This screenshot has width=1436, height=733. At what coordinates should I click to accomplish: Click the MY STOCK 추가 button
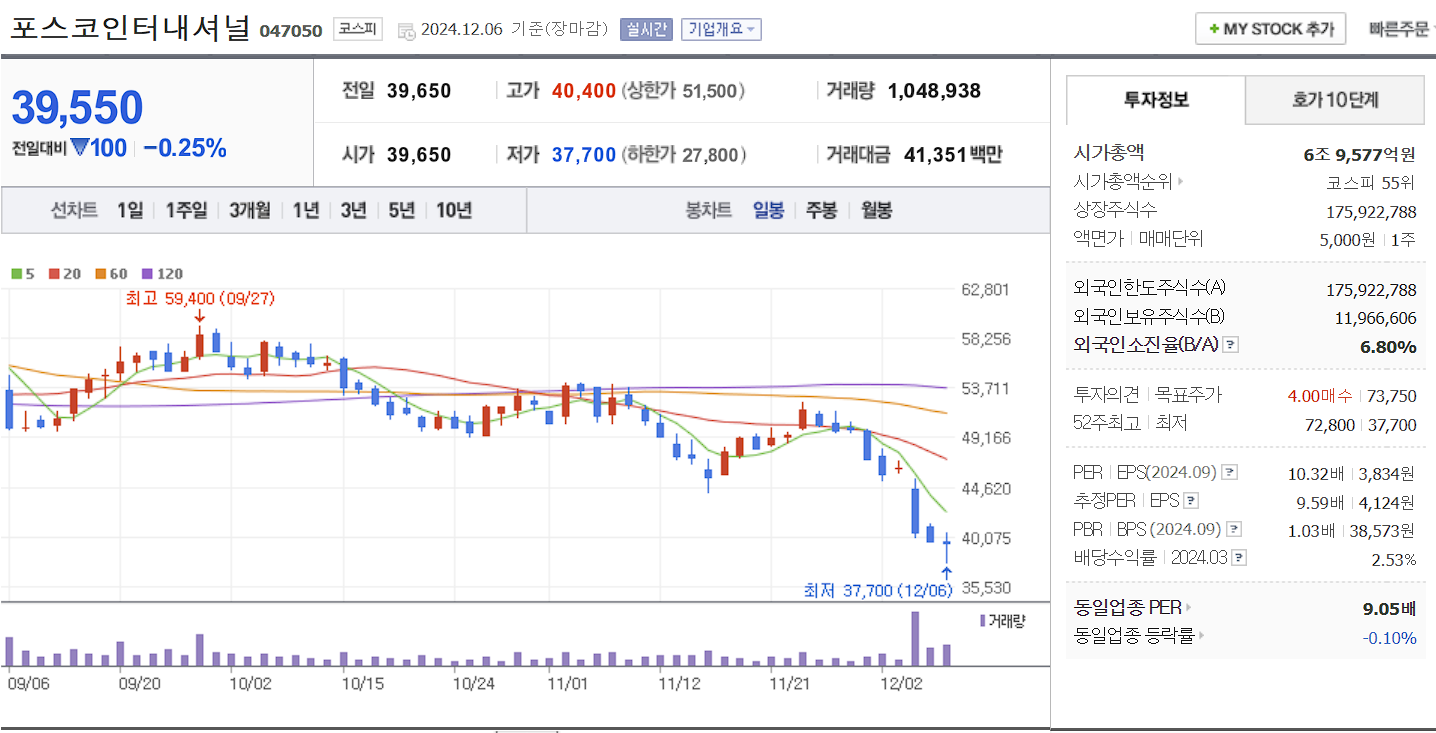[x=1270, y=28]
